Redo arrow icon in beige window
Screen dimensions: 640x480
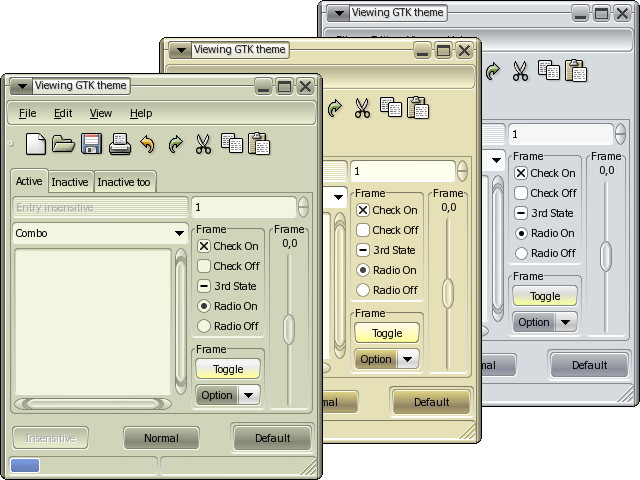[x=335, y=108]
